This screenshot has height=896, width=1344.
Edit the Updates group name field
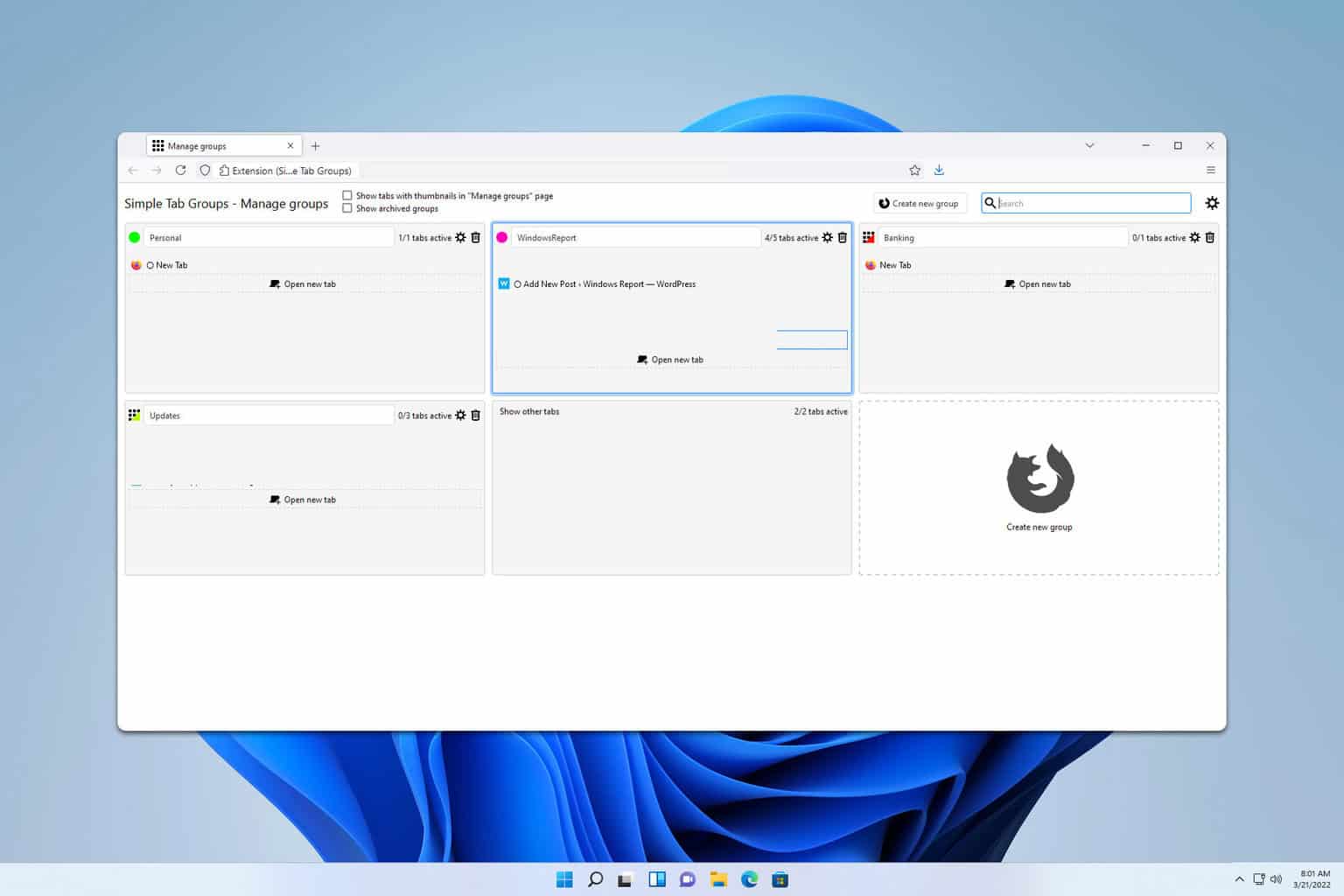point(269,415)
